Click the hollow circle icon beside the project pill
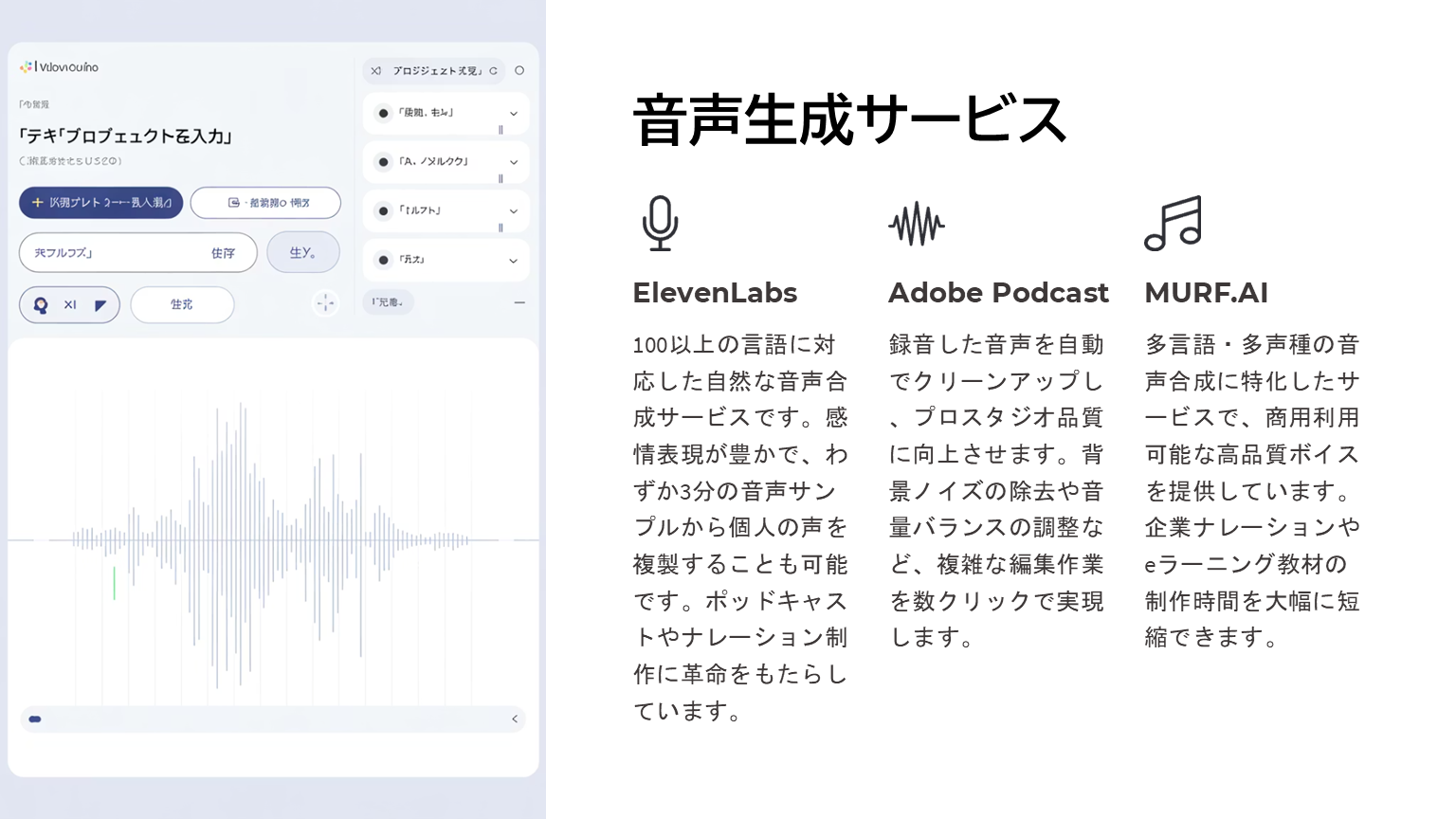1456x819 pixels. [519, 71]
